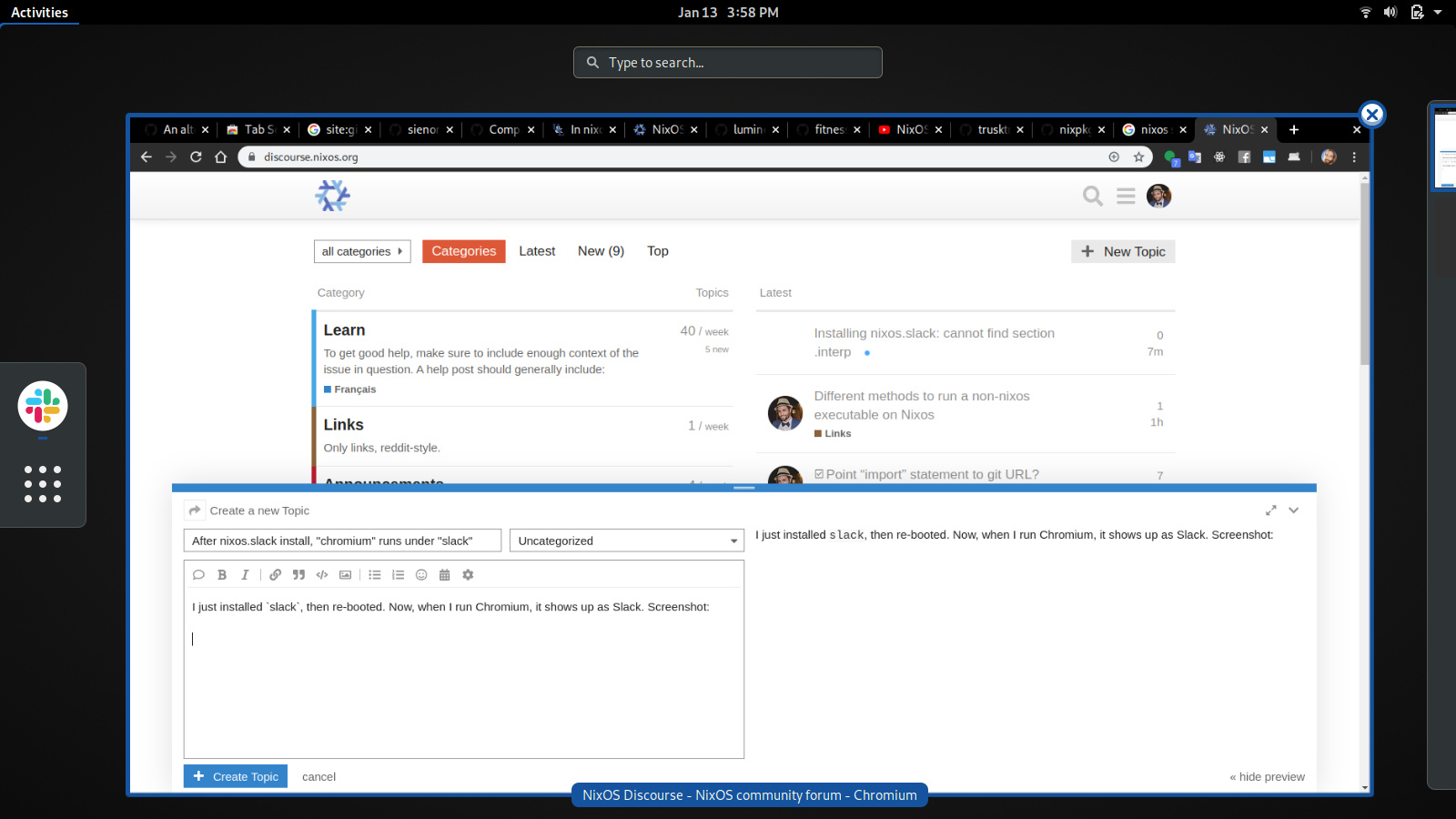The height and width of the screenshot is (819, 1456).
Task: Adjust composer height via grippie handle
Action: point(744,488)
